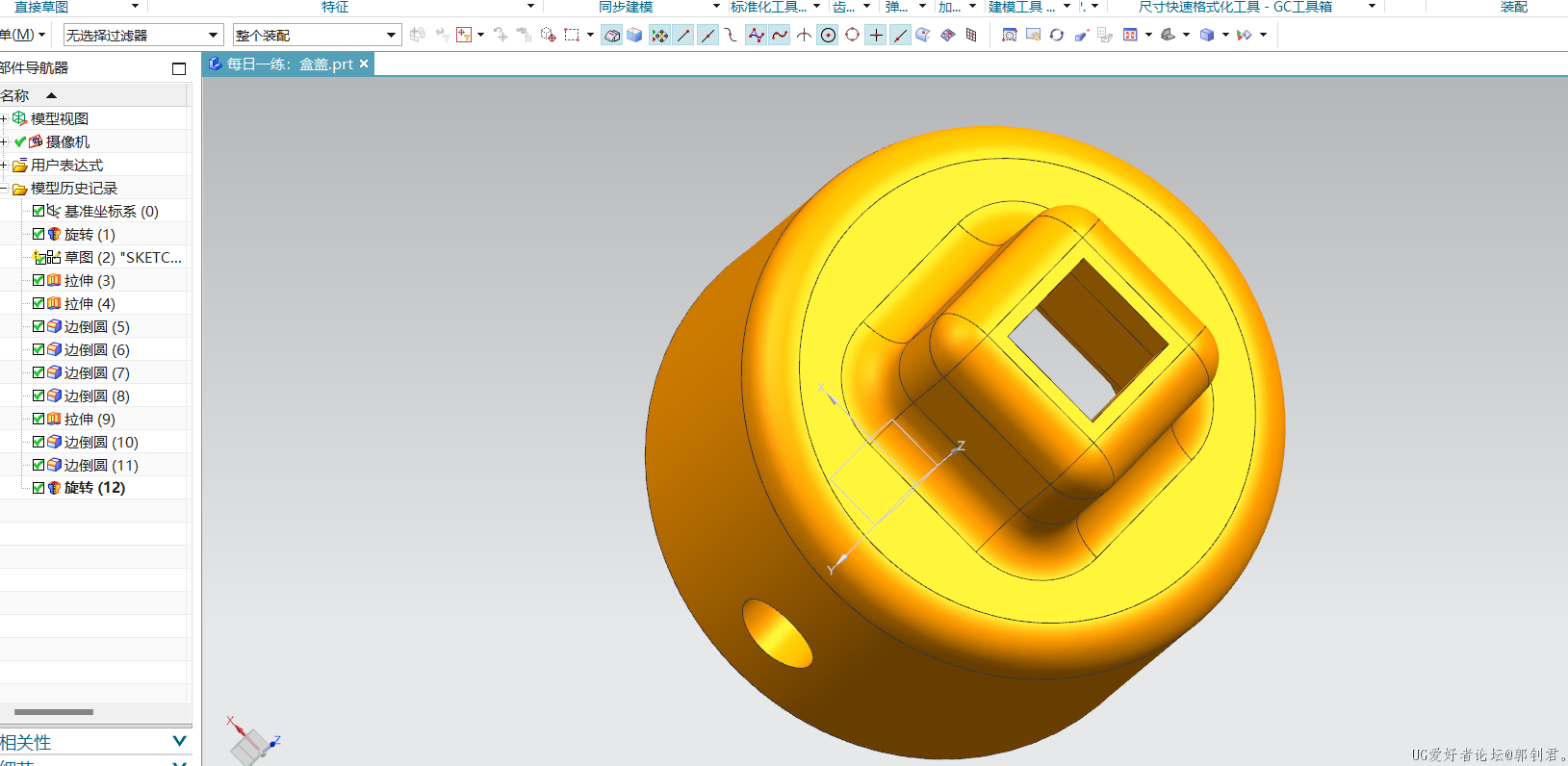Click the navigator horizontal scrollbar thumb
Image resolution: width=1568 pixels, height=766 pixels.
pos(54,712)
